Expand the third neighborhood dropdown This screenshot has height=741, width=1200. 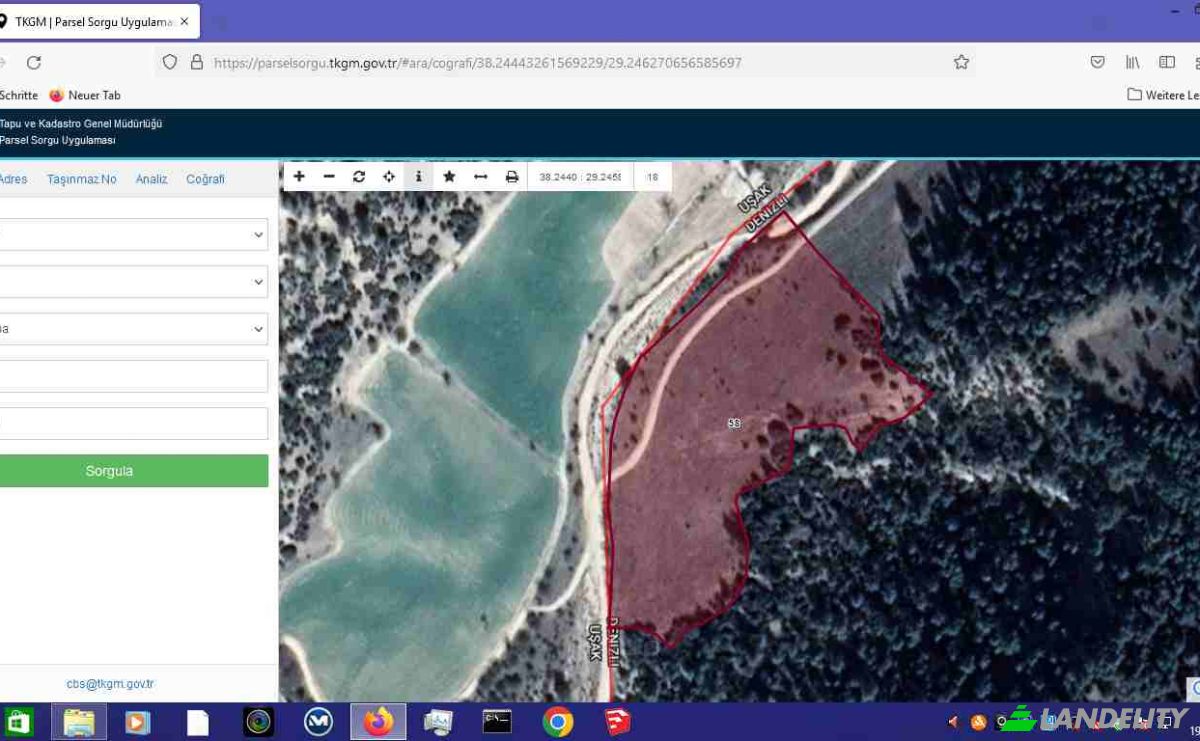pos(132,328)
